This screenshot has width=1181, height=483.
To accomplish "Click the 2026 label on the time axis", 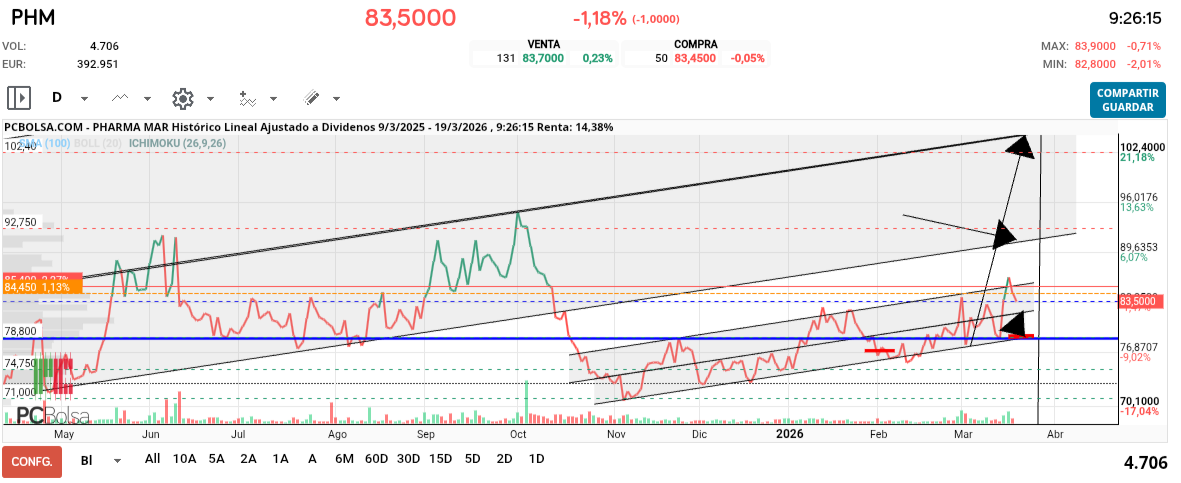I will click(789, 434).
